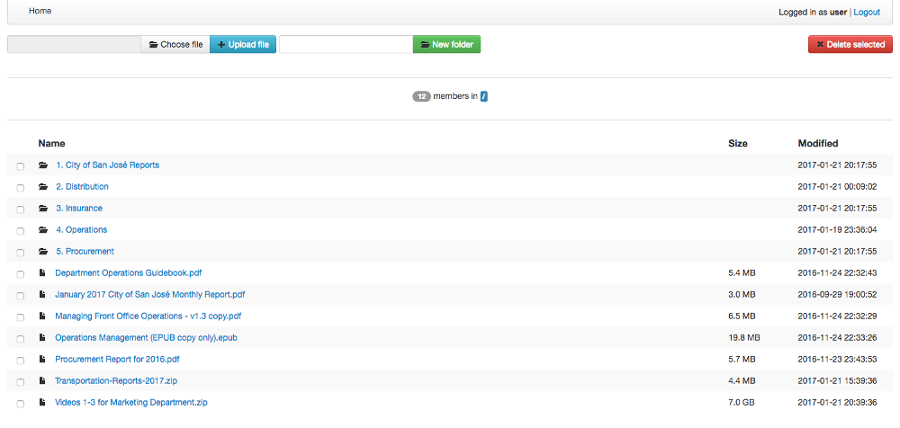Image resolution: width=900 pixels, height=428 pixels.
Task: Click the 5.4 MB size value
Action: point(742,273)
